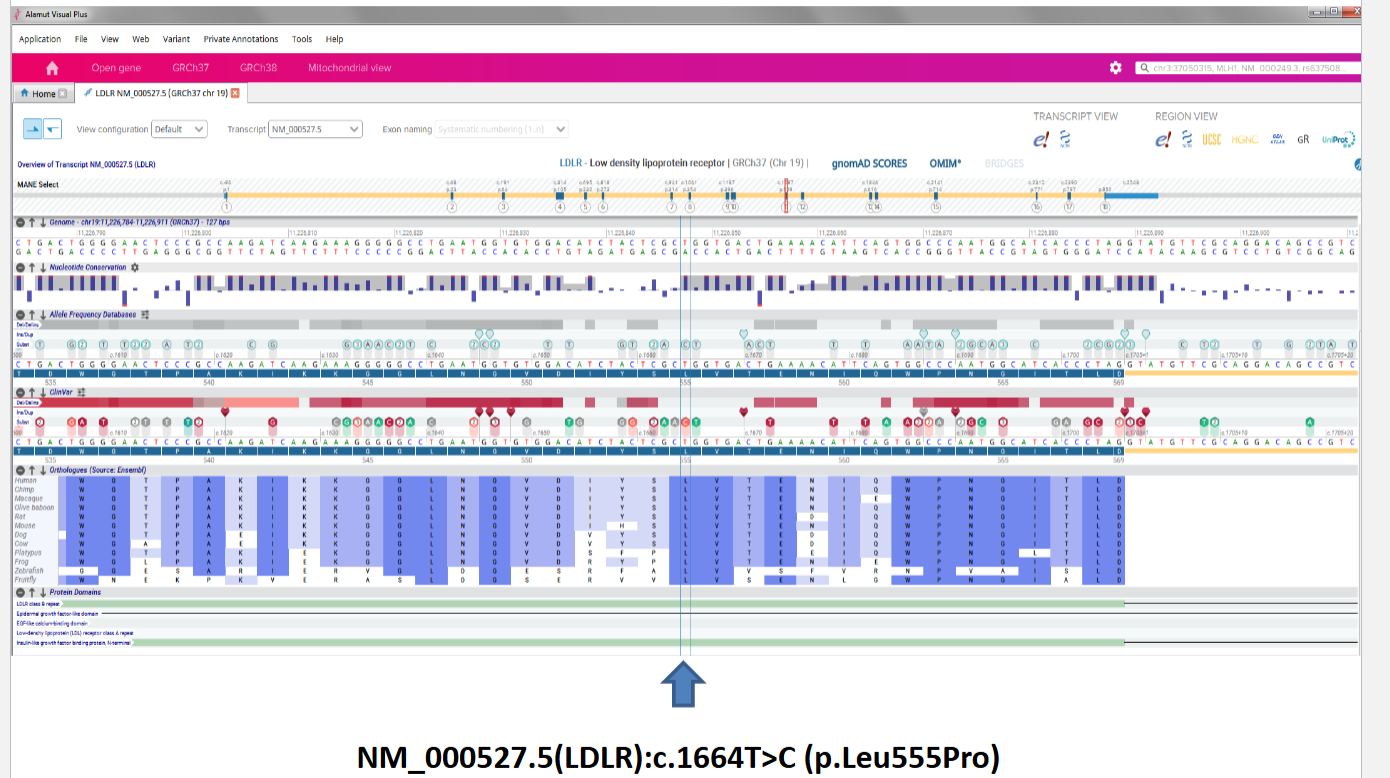Go to the Home icon in magenta bar
The width and height of the screenshot is (1390, 778).
tap(52, 68)
